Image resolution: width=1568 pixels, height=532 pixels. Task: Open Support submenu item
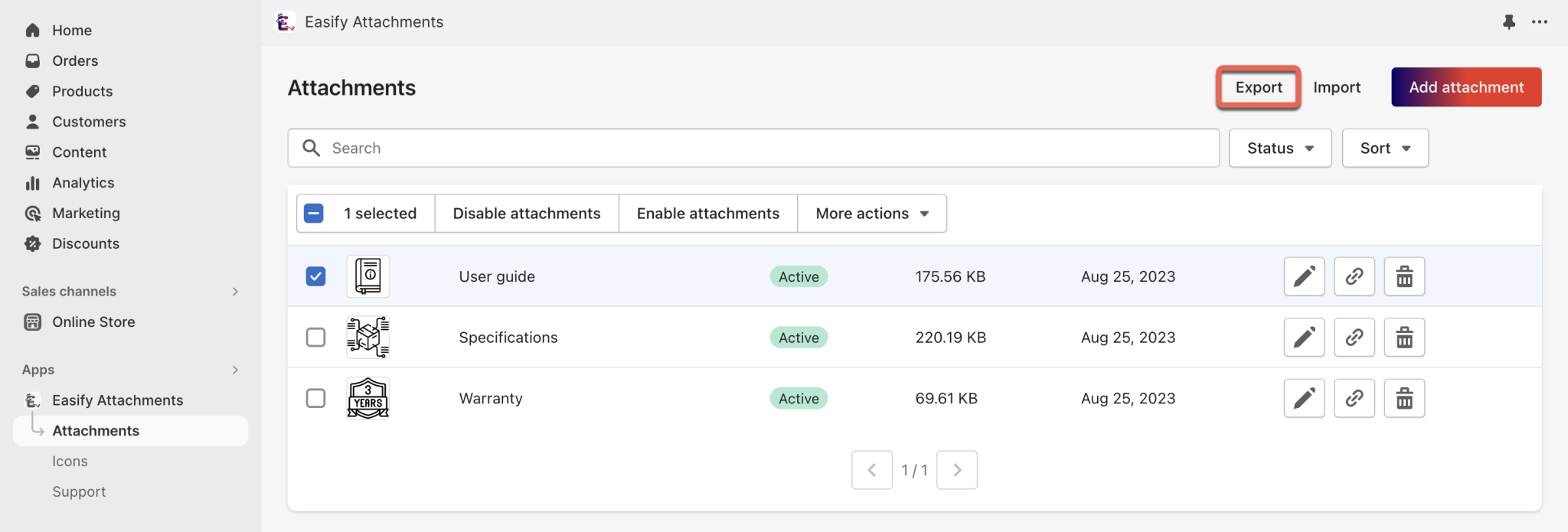pos(79,492)
